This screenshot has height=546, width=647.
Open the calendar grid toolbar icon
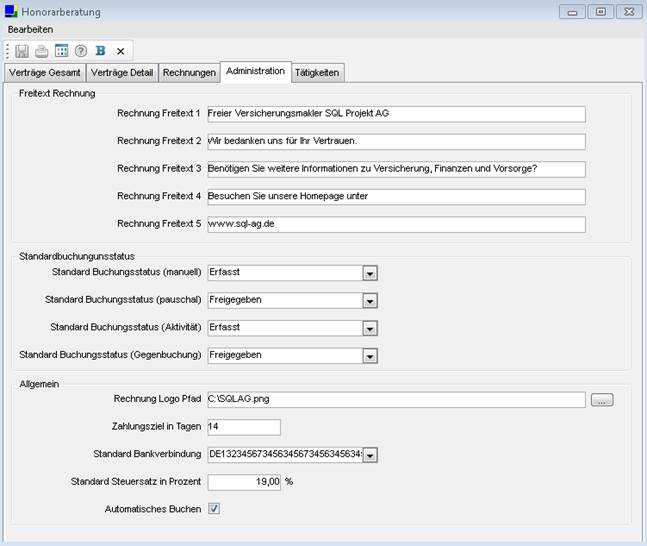tap(61, 51)
